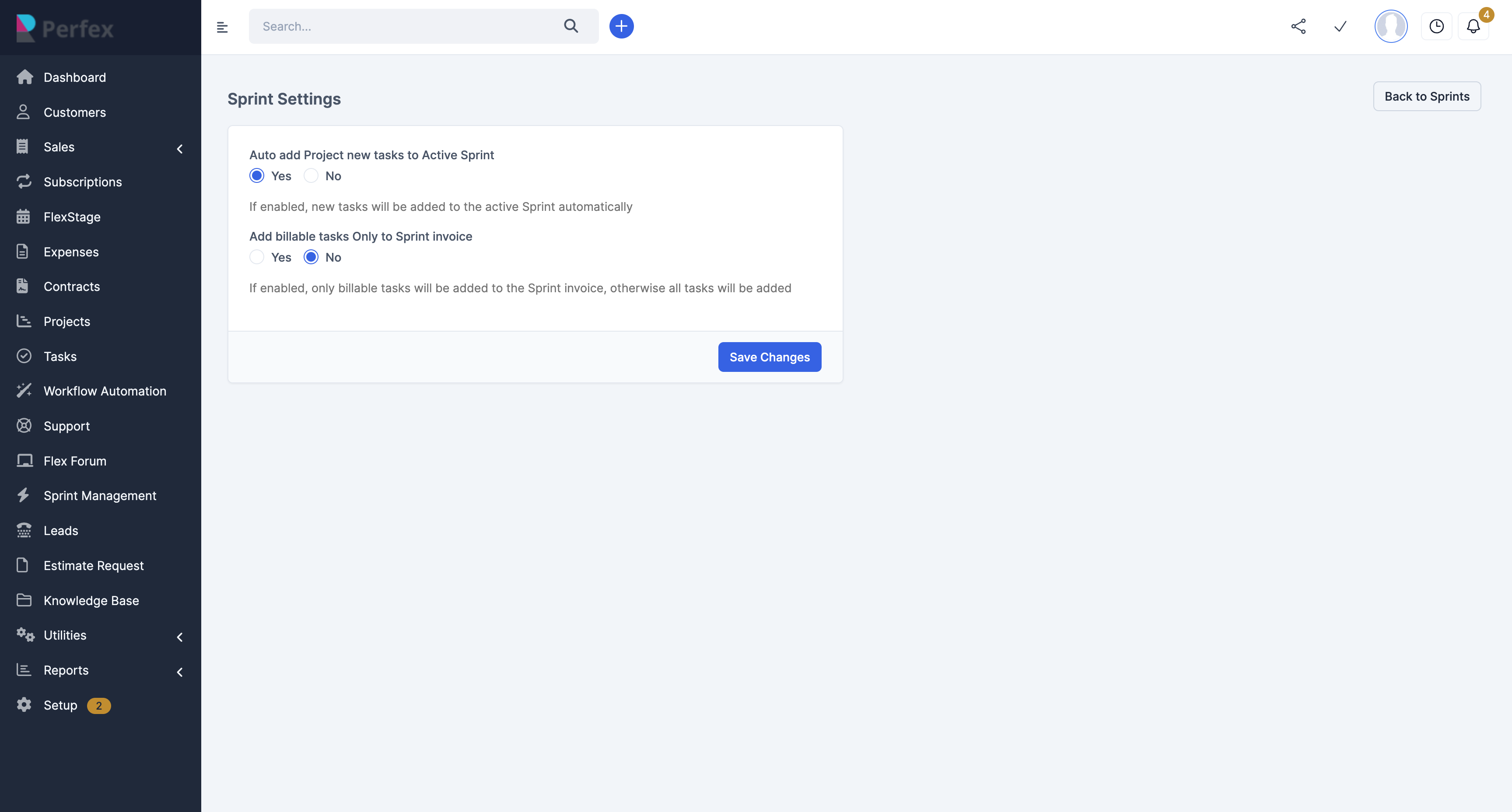Open the user profile avatar
The height and width of the screenshot is (812, 1512).
click(1390, 26)
